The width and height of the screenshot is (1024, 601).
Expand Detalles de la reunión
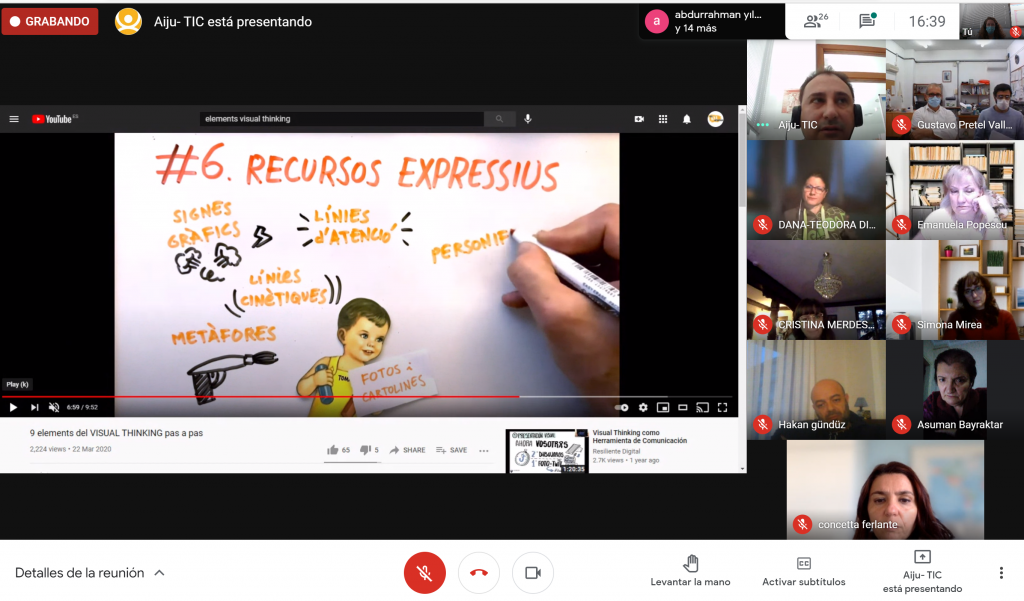(89, 573)
